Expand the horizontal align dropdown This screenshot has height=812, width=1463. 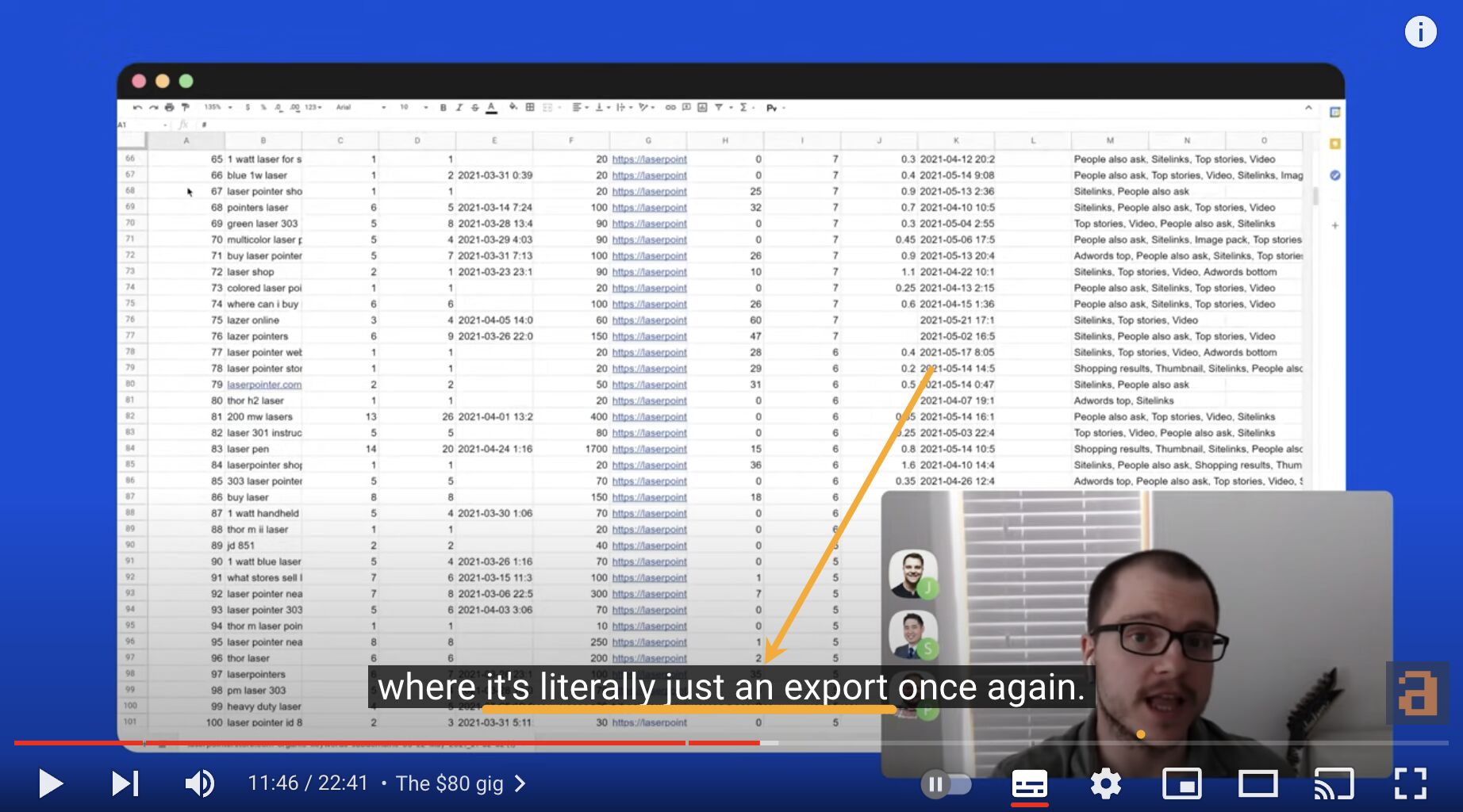[x=586, y=107]
